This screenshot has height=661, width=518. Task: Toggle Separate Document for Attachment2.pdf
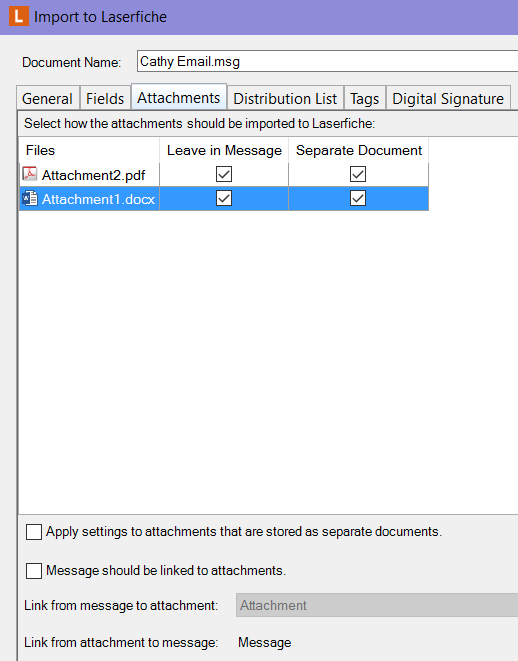pyautogui.click(x=358, y=174)
